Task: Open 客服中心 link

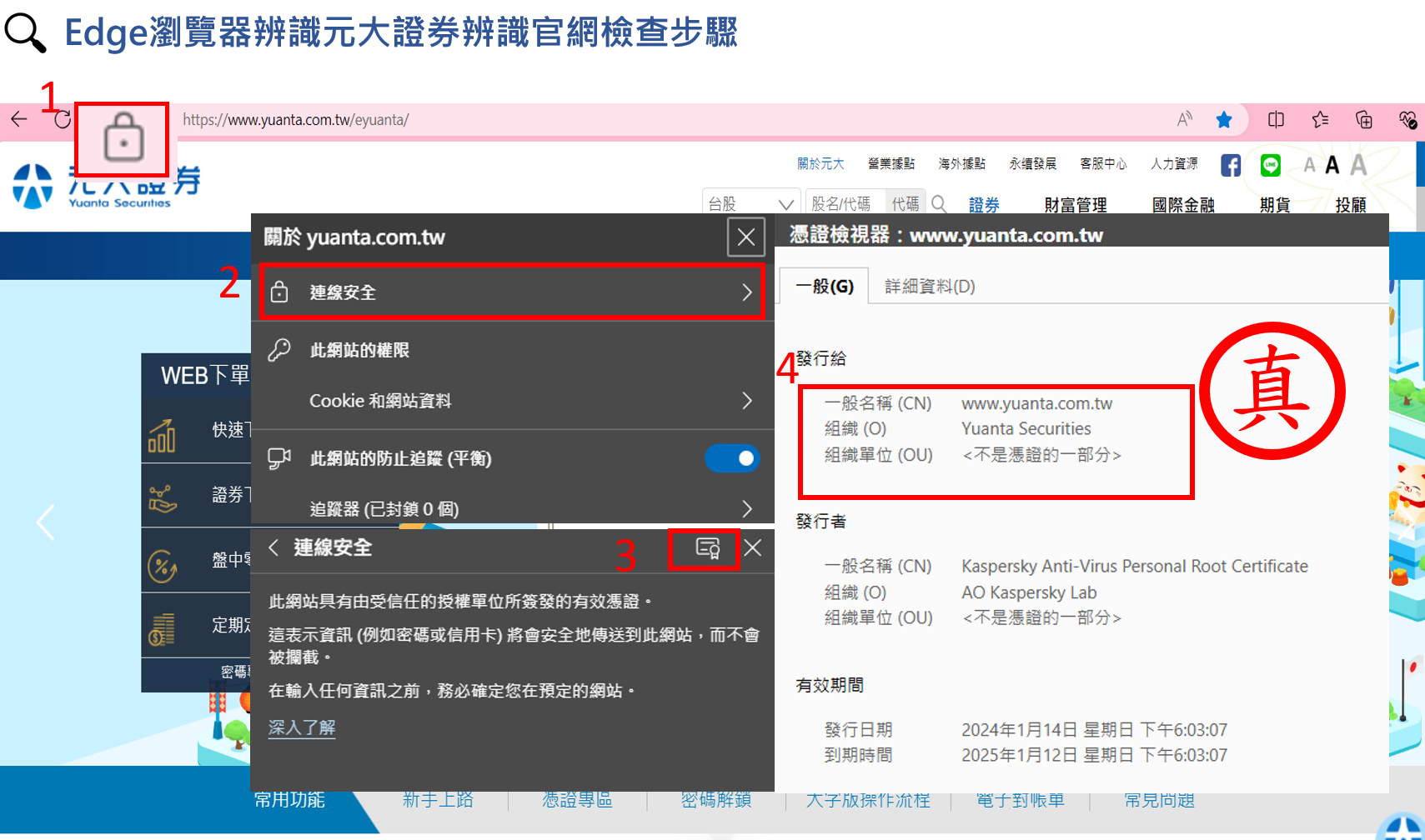Action: [x=1102, y=164]
